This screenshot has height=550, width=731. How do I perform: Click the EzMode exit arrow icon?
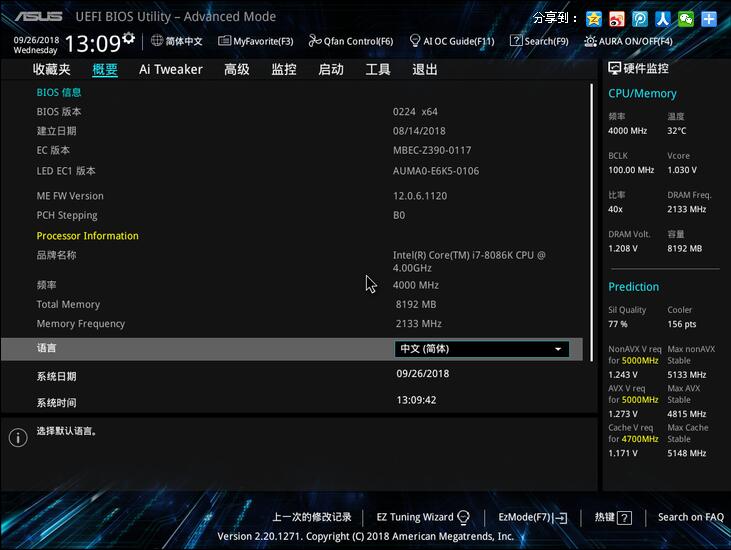pos(561,518)
